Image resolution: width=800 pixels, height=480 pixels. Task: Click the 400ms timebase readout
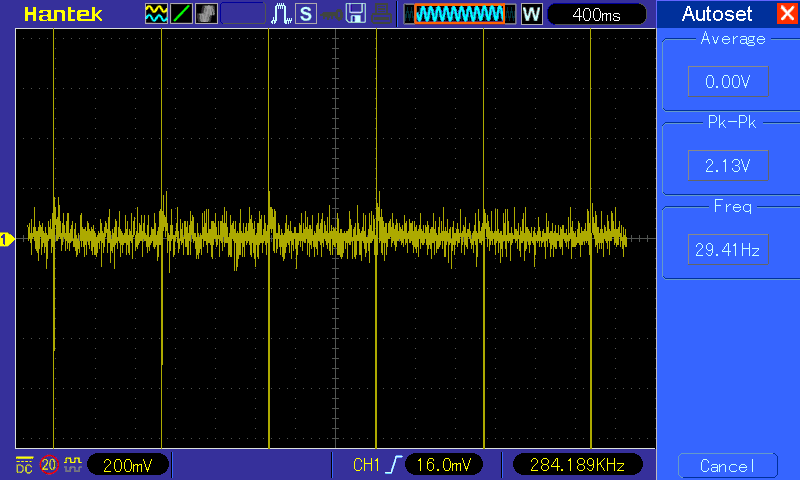click(596, 14)
